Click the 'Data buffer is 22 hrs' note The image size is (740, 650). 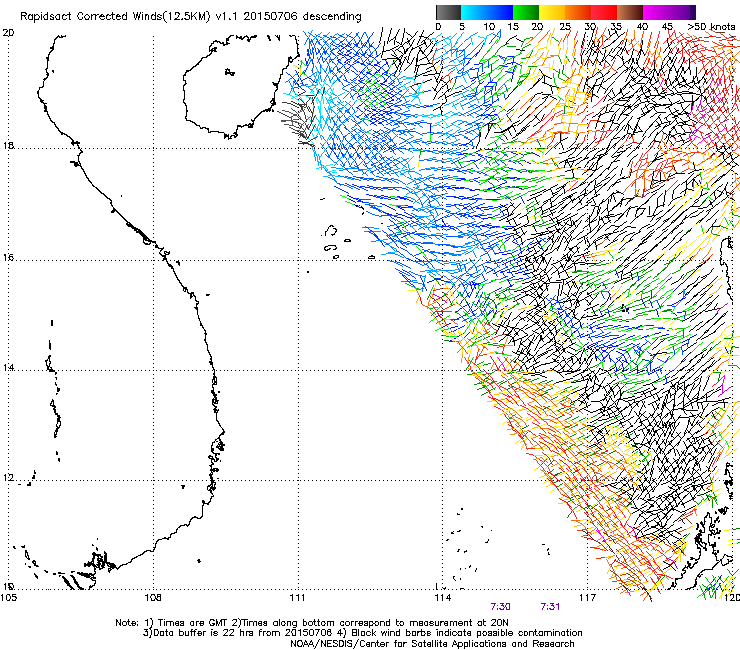point(237,633)
